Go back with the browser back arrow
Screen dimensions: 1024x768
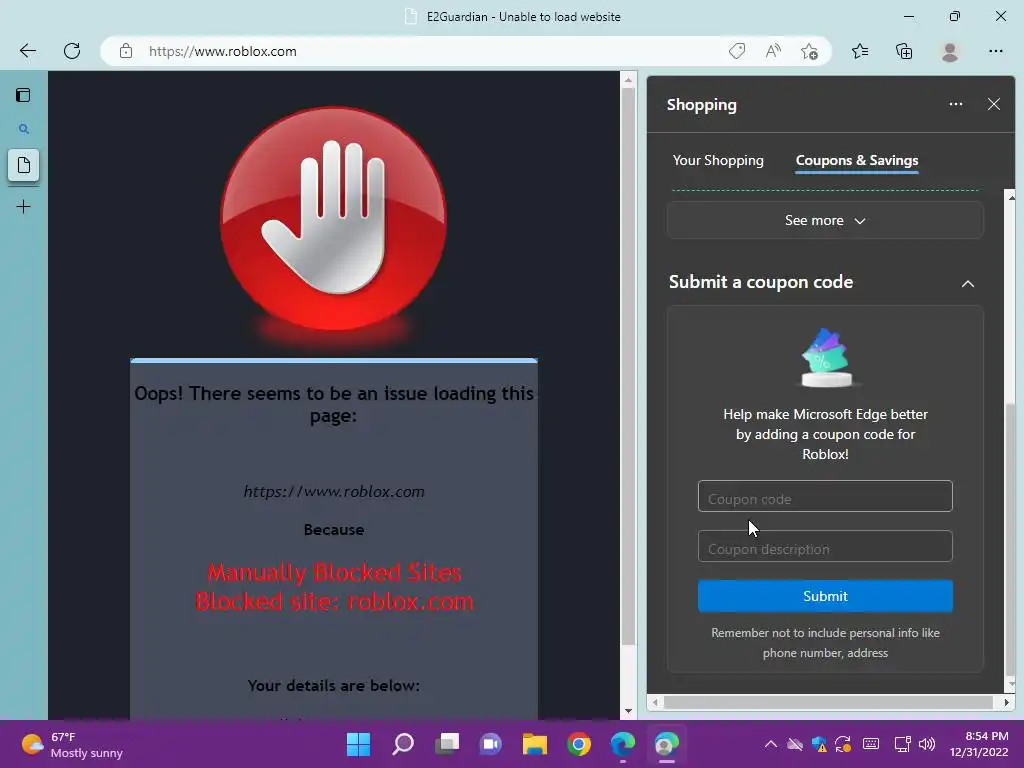(x=27, y=51)
